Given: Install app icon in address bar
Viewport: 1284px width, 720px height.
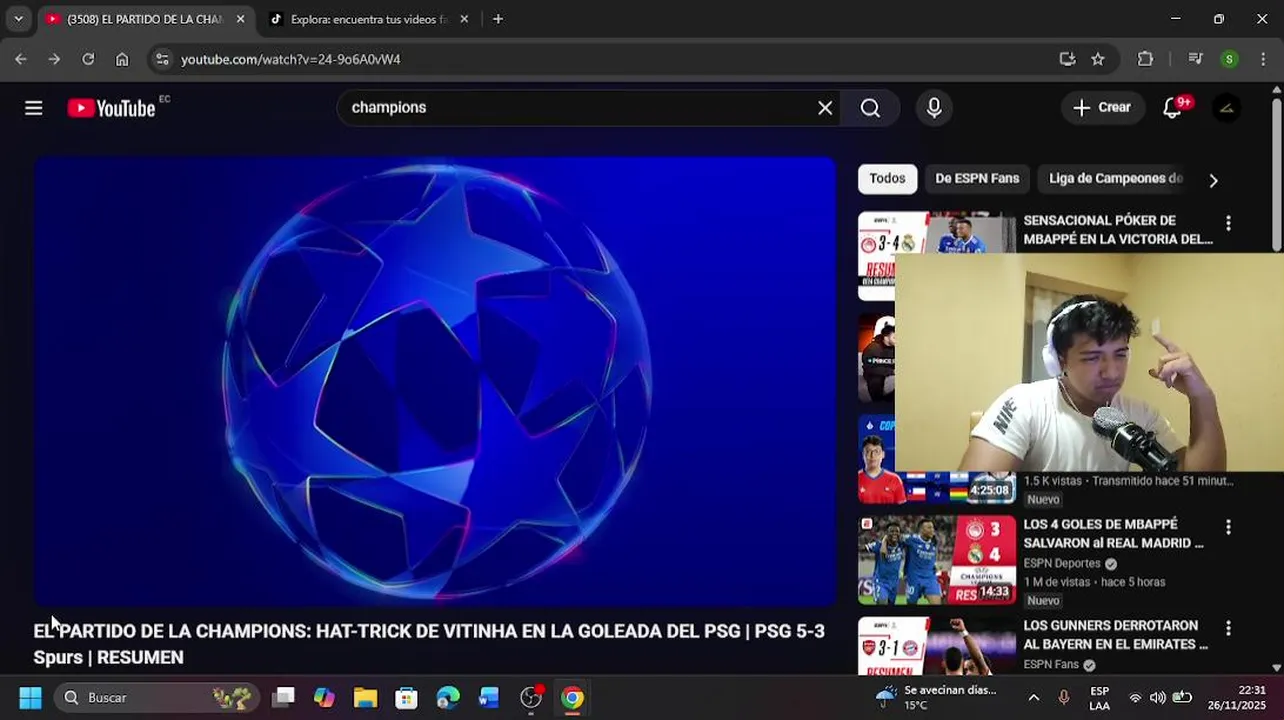Looking at the screenshot, I should point(1067,59).
